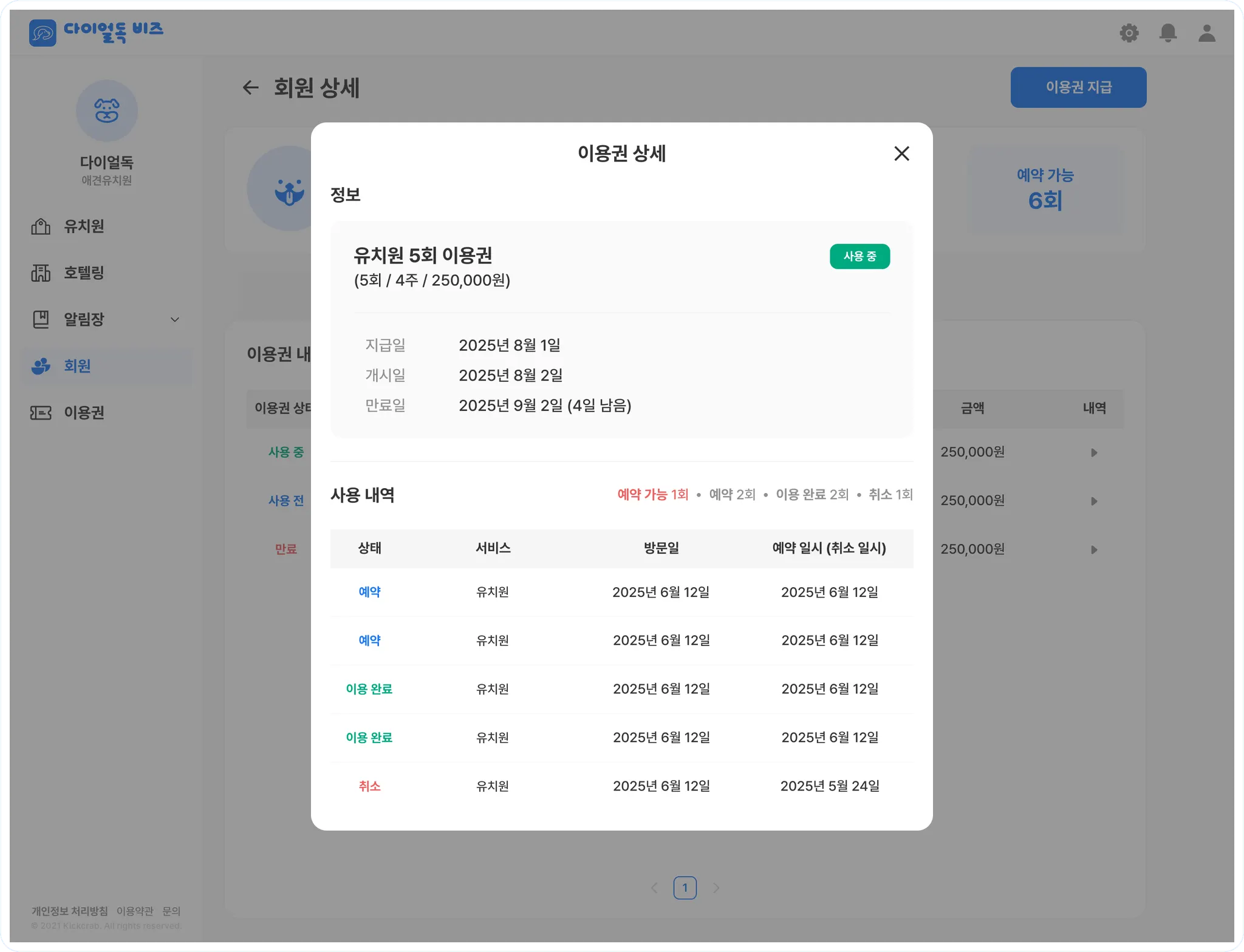Open notifications bell icon

(x=1167, y=33)
